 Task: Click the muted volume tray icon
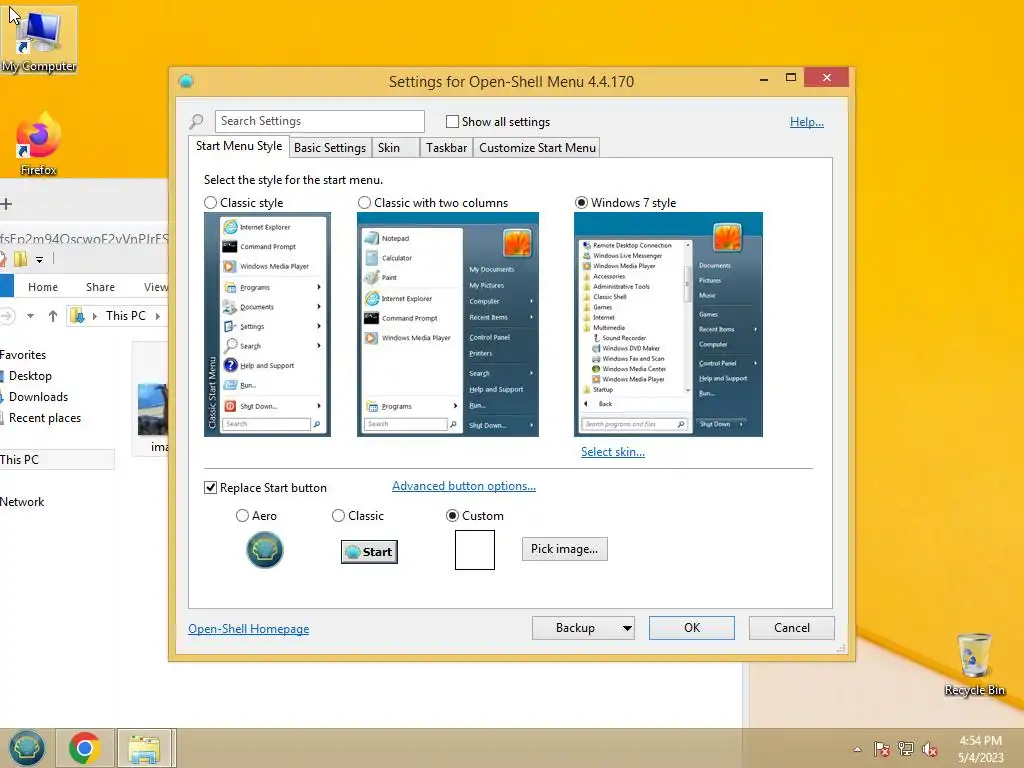coord(929,749)
